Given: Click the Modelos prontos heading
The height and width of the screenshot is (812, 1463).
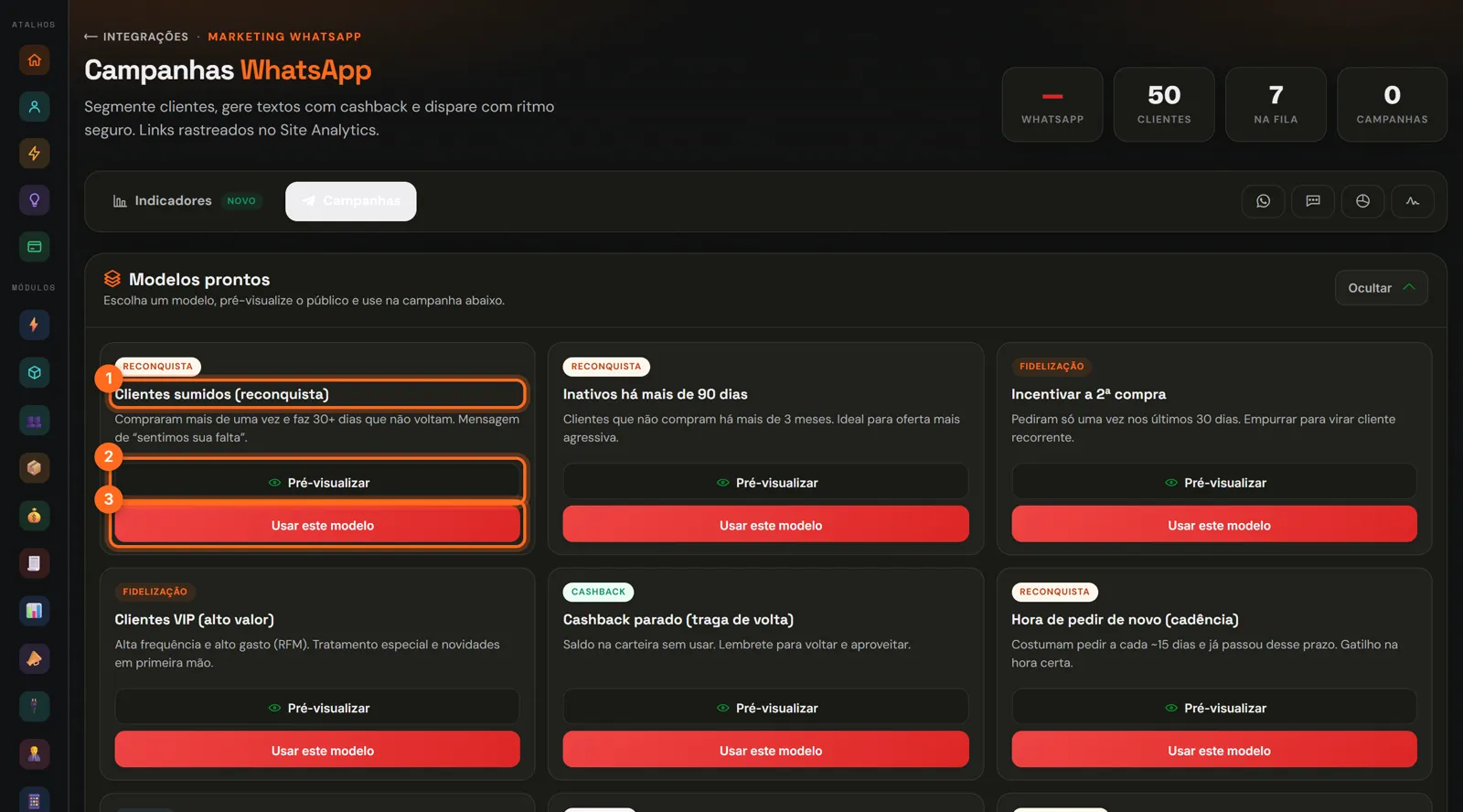Looking at the screenshot, I should tap(199, 280).
